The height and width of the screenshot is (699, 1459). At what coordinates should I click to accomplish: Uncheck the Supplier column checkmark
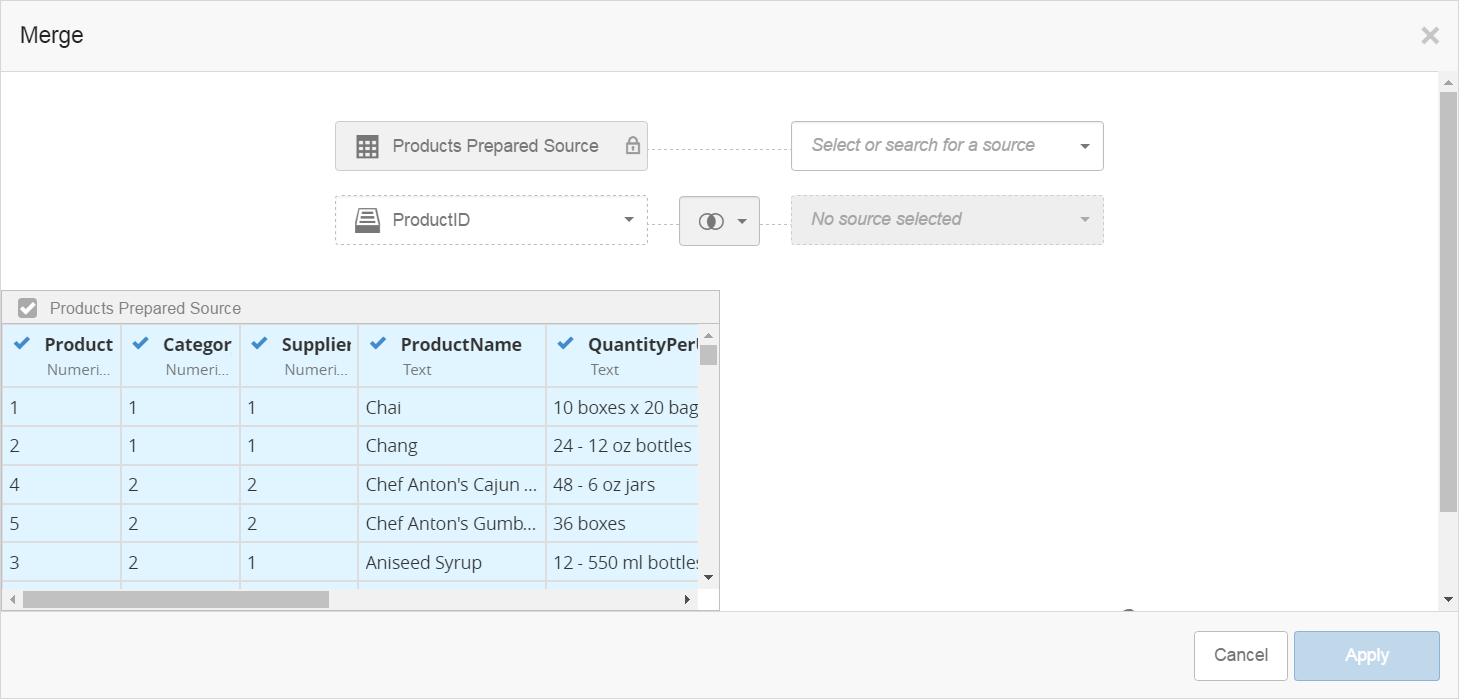click(x=260, y=344)
